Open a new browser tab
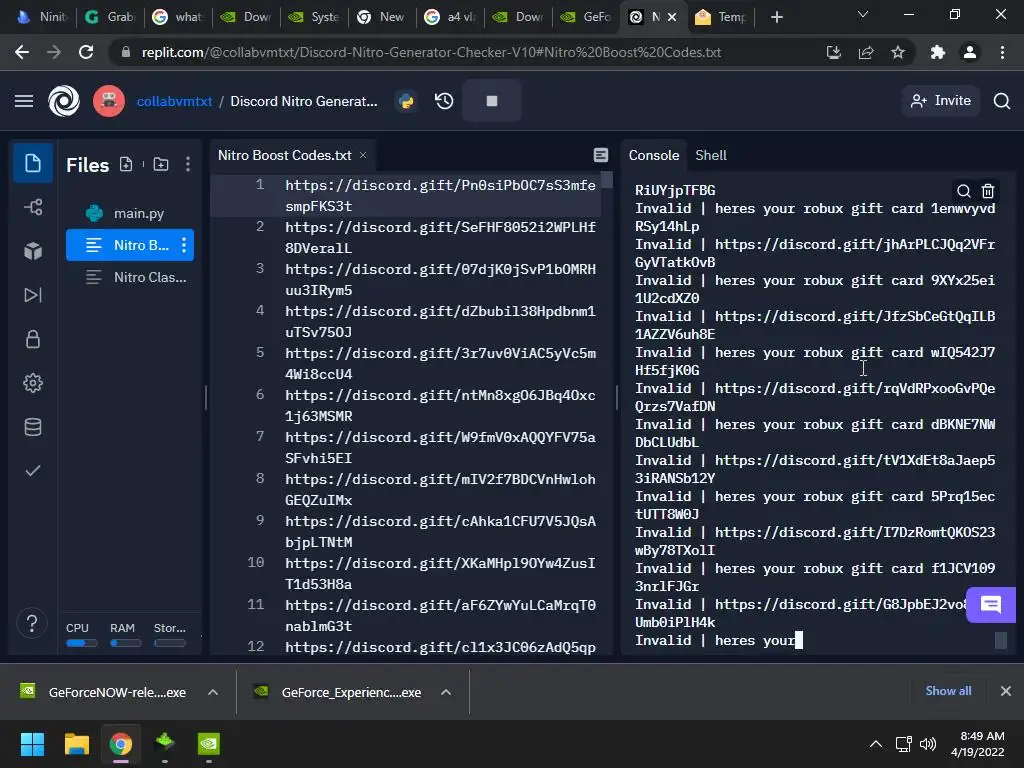 [776, 17]
